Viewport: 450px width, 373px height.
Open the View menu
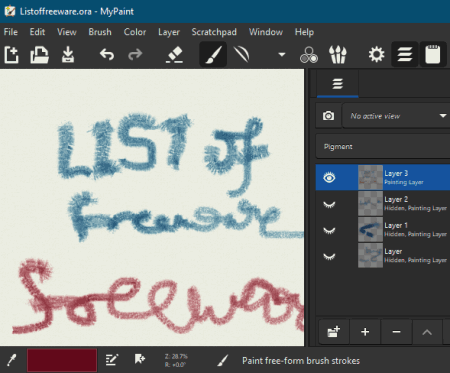67,32
